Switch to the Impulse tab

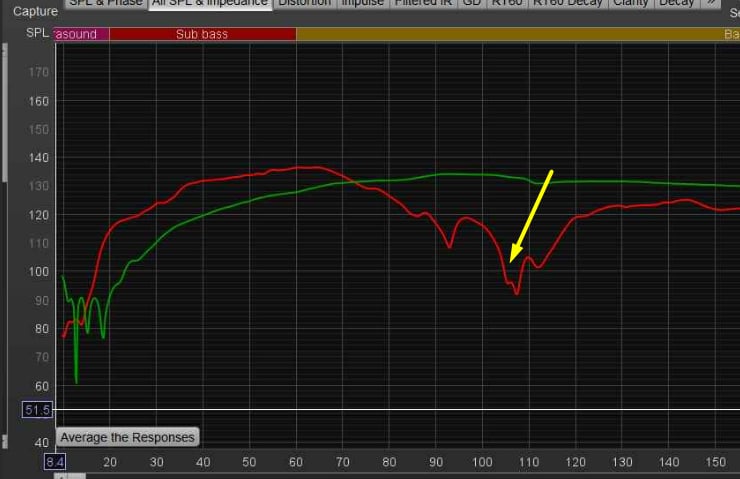(362, 3)
